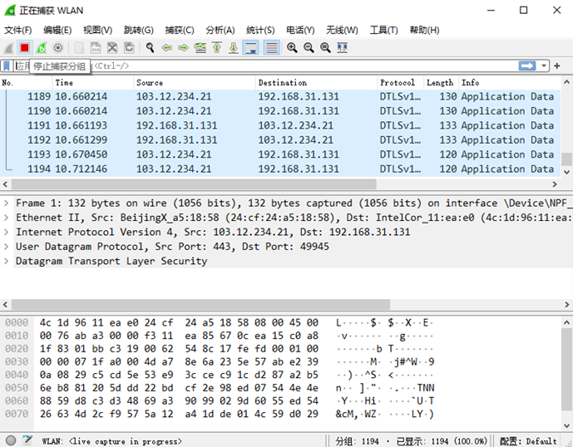Open the 文件(F) menu
The width and height of the screenshot is (573, 447).
(x=18, y=30)
